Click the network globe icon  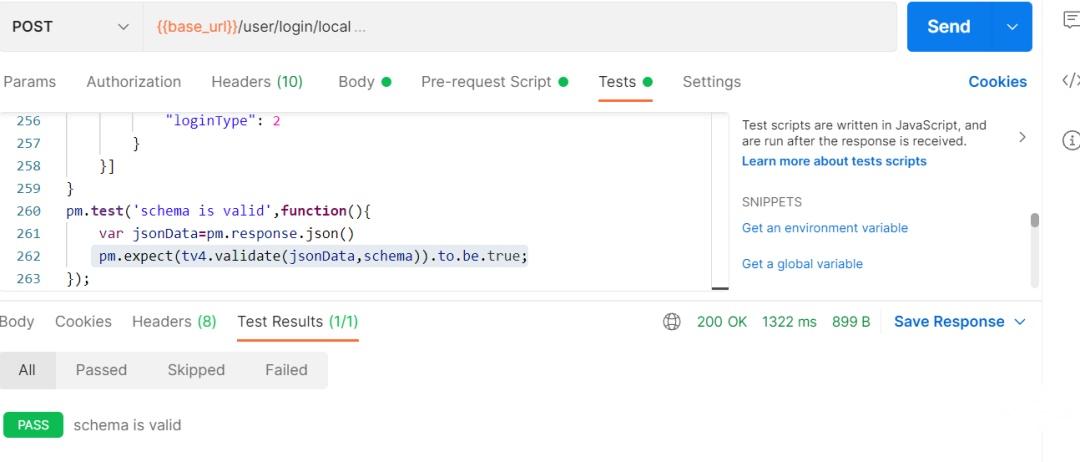[x=672, y=322]
